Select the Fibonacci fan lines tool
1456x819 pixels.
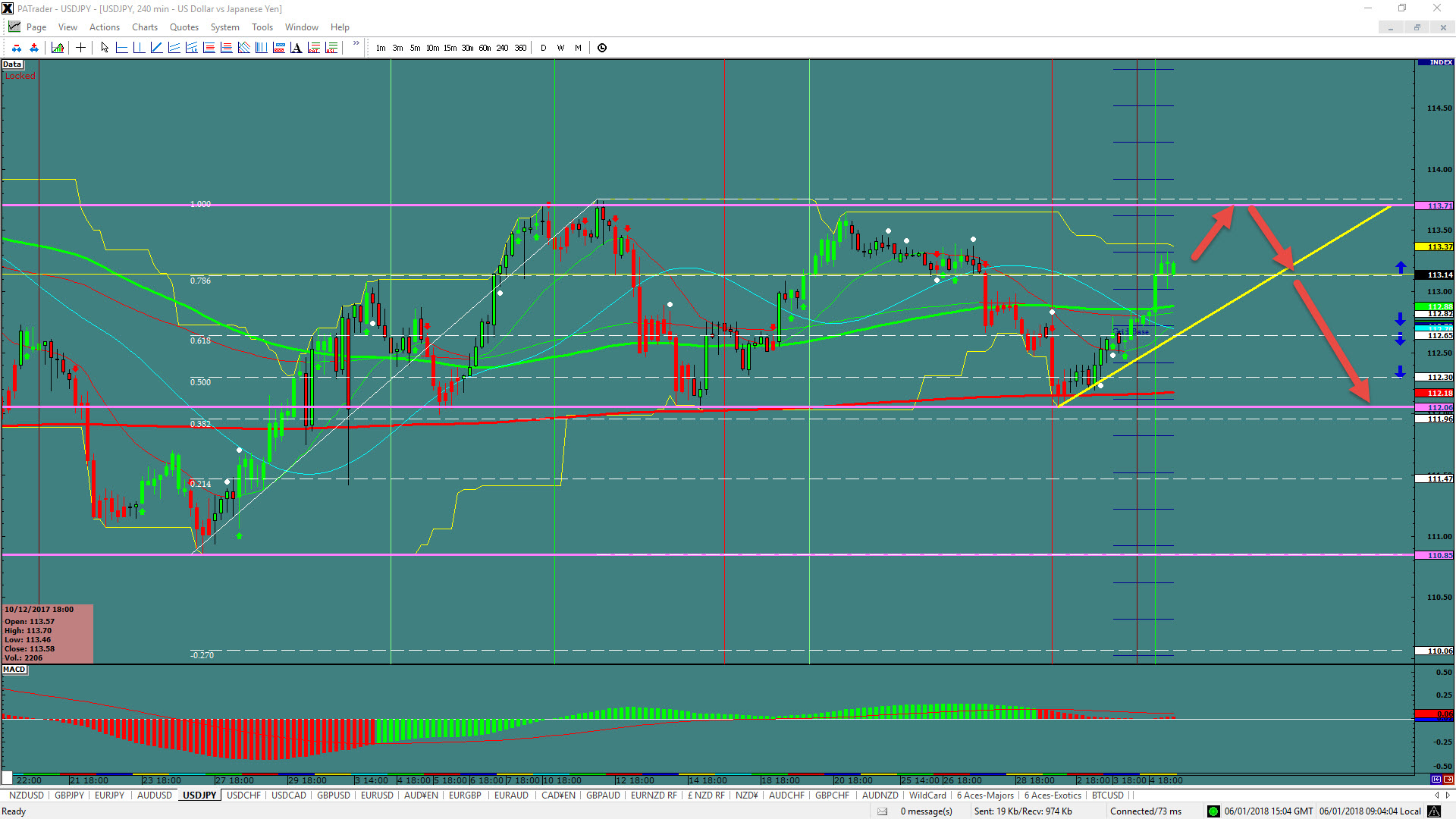pyautogui.click(x=243, y=48)
